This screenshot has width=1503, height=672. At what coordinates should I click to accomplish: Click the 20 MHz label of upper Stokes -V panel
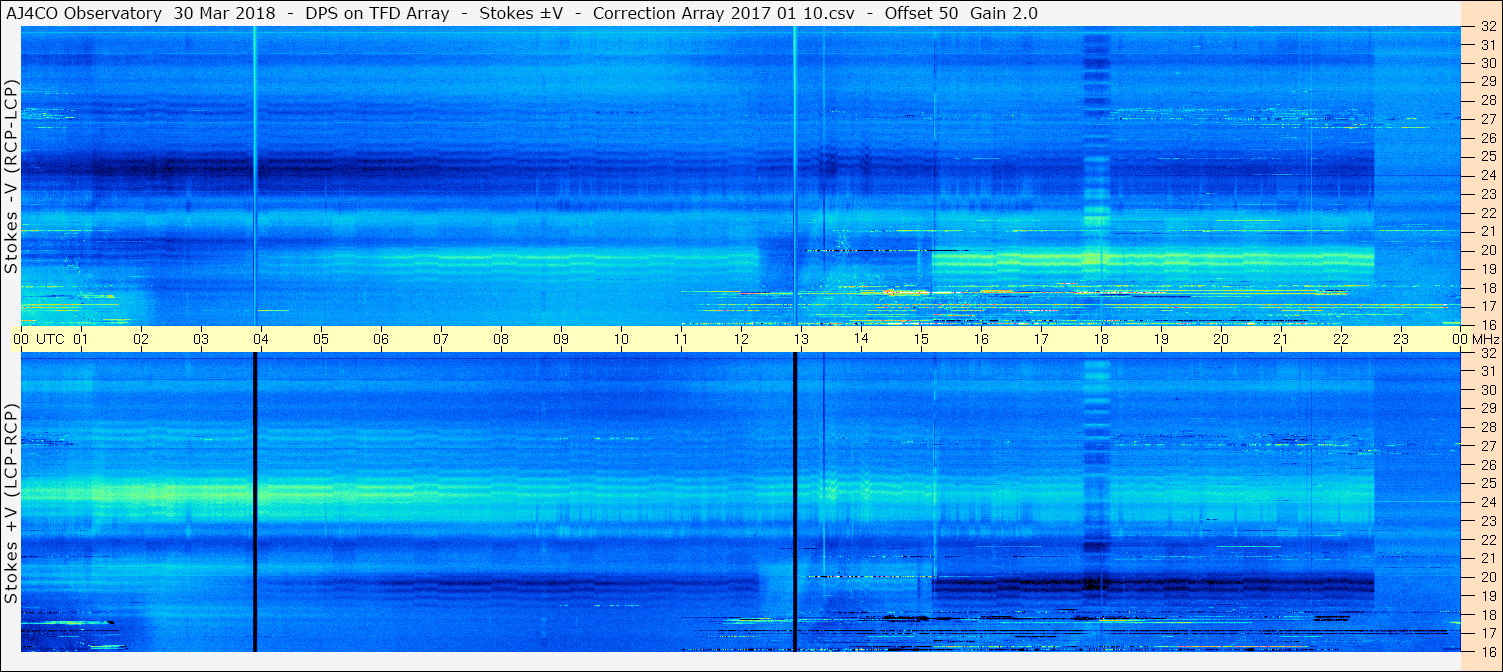[1487, 250]
